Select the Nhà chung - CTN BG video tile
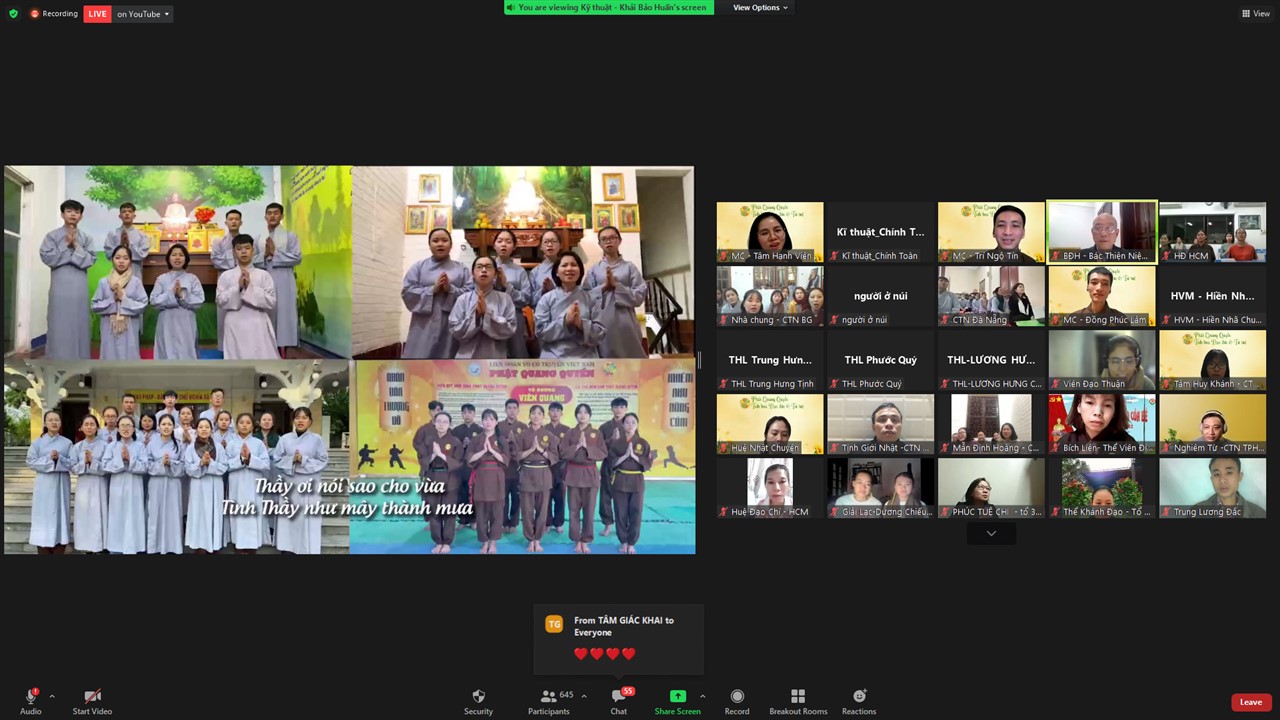Screen dimensions: 1280x720 point(770,297)
